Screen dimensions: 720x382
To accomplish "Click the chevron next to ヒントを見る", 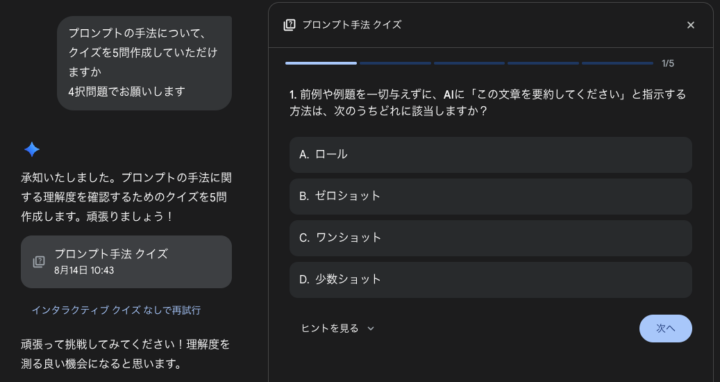I will click(x=371, y=329).
